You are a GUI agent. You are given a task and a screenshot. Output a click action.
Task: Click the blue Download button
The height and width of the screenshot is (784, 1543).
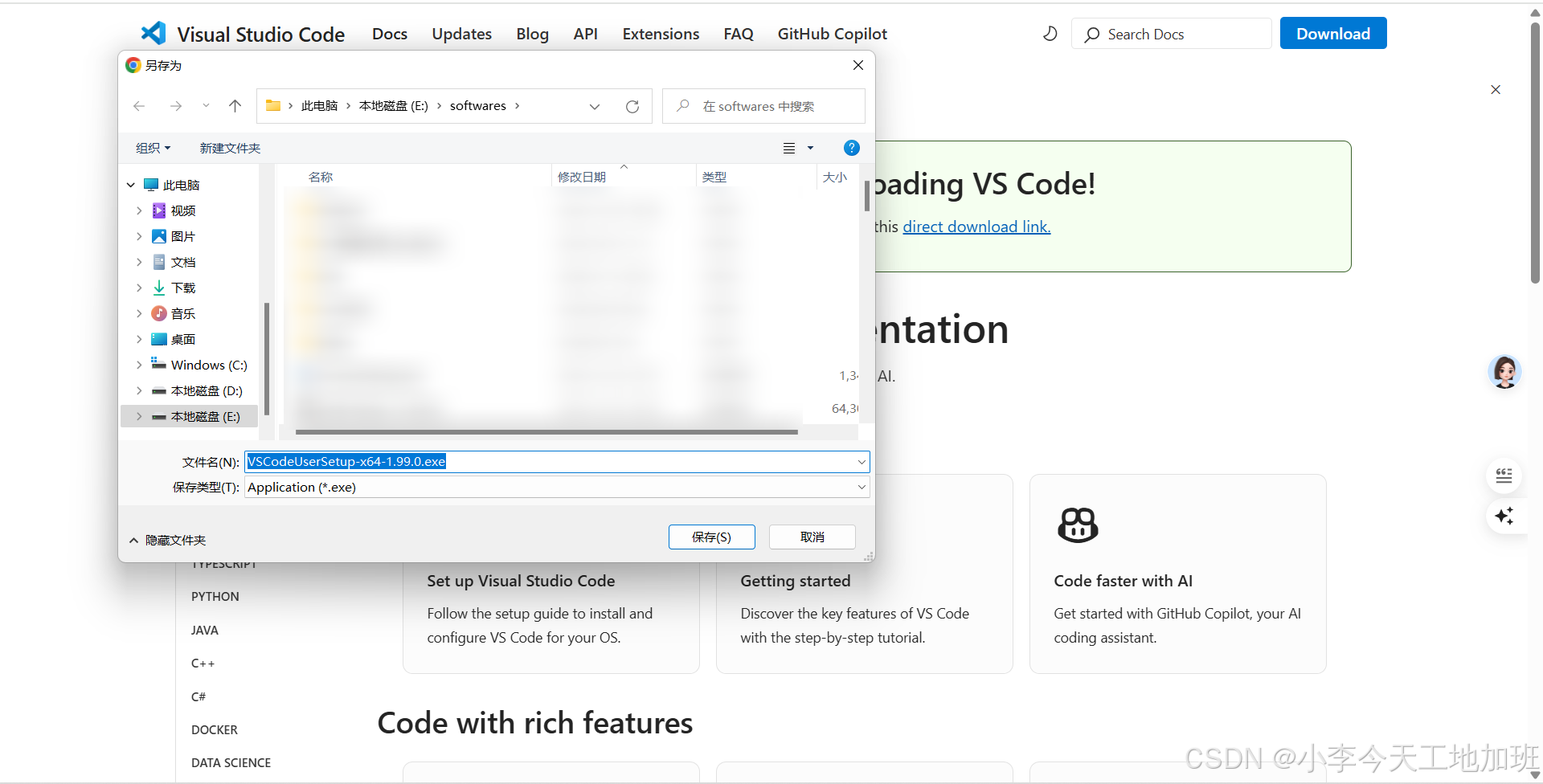tap(1333, 34)
